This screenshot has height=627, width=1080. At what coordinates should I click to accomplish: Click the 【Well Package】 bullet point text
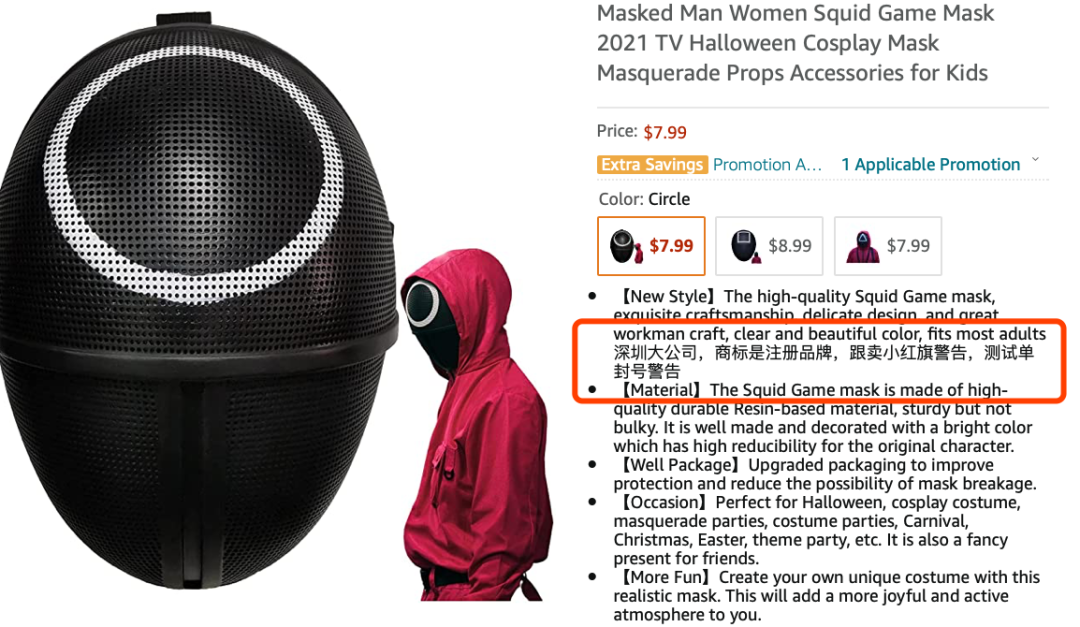pyautogui.click(x=824, y=474)
